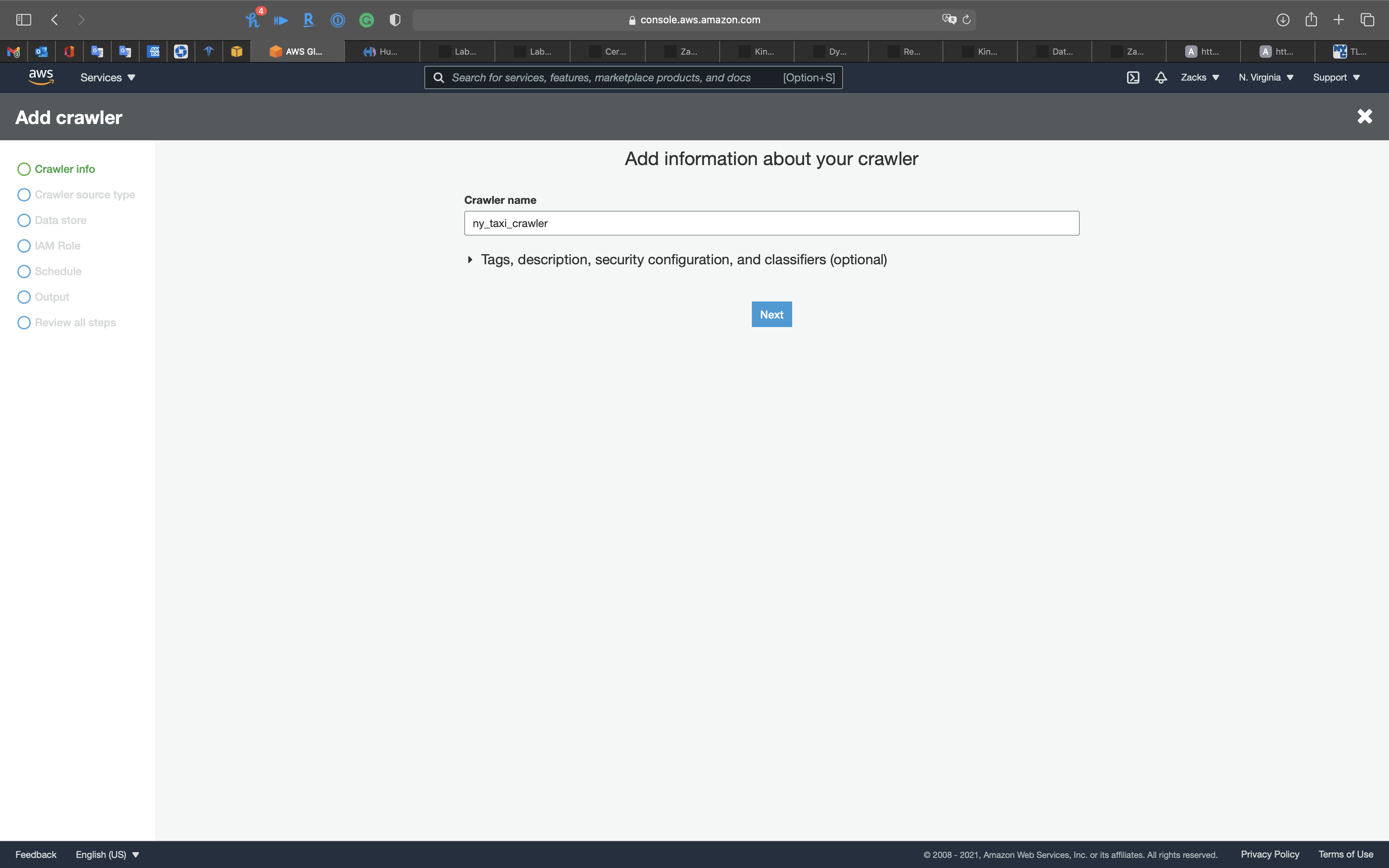
Task: Open the Gmail pinned tab
Action: point(14,52)
